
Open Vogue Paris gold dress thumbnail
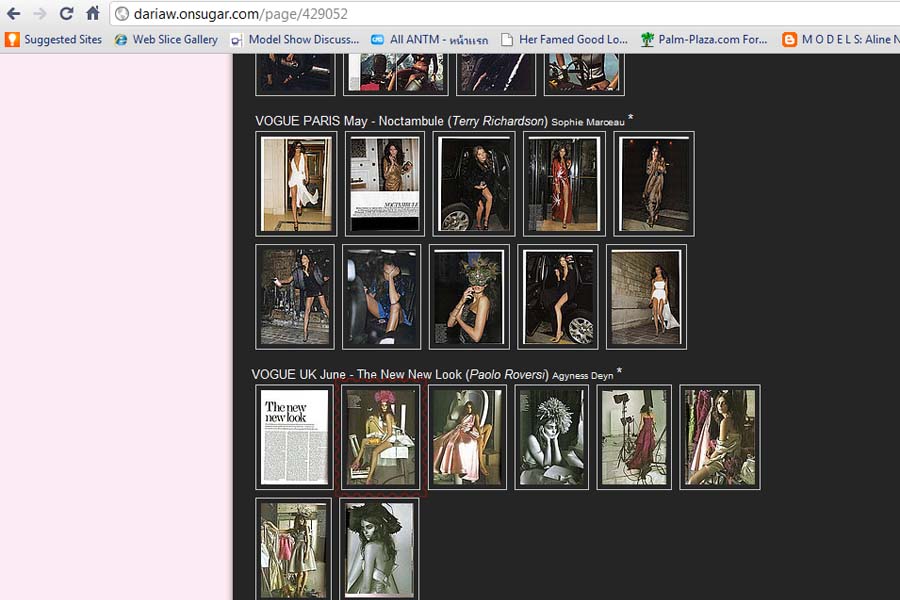tap(385, 184)
